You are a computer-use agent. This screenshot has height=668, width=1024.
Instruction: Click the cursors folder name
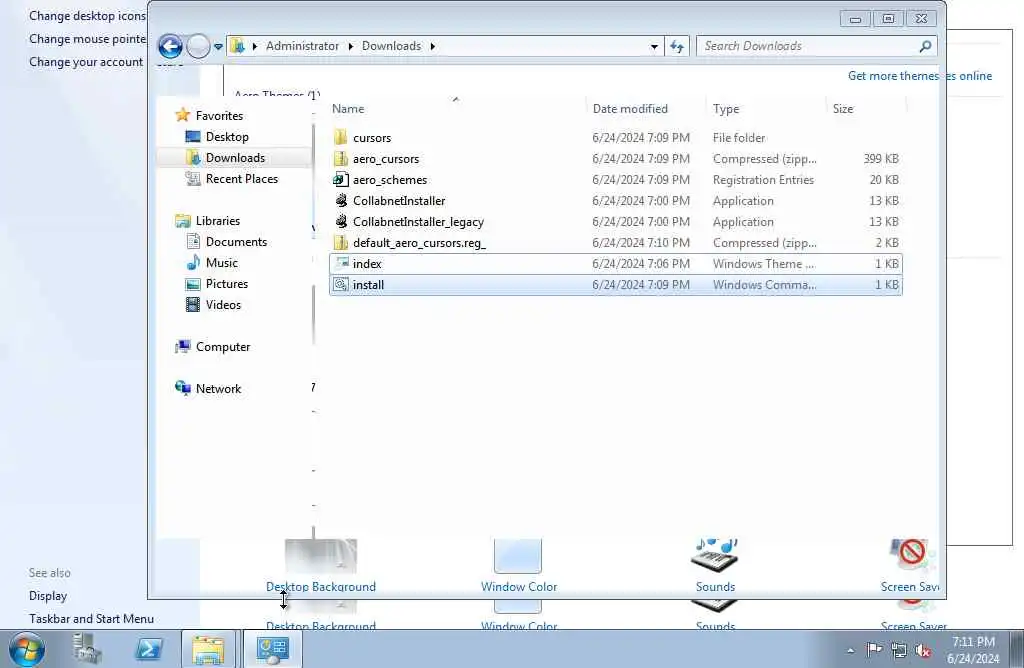[x=372, y=138]
